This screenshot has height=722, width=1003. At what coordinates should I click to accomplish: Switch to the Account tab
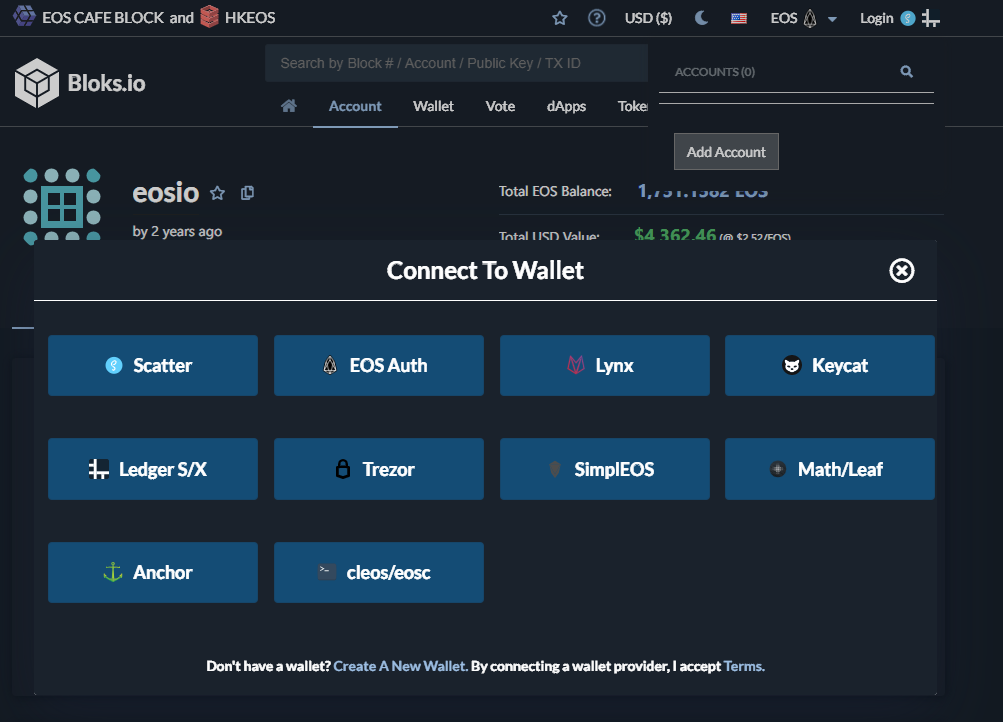[x=355, y=106]
